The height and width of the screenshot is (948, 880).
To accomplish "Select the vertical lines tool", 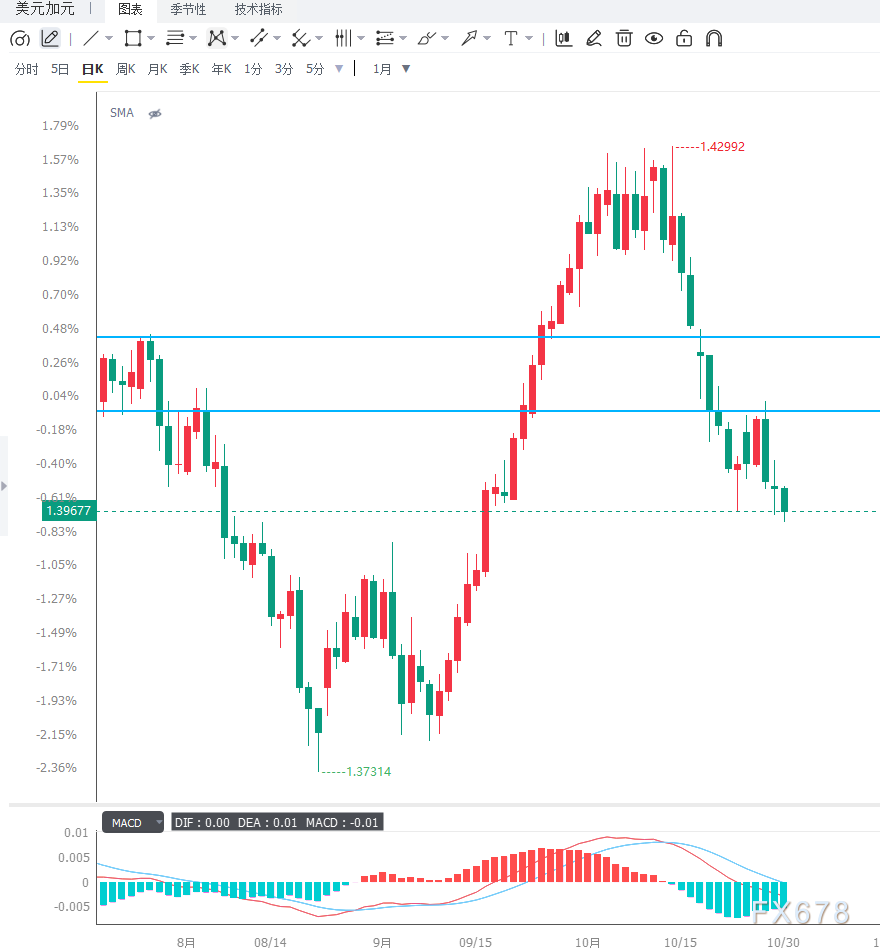I will pos(343,39).
